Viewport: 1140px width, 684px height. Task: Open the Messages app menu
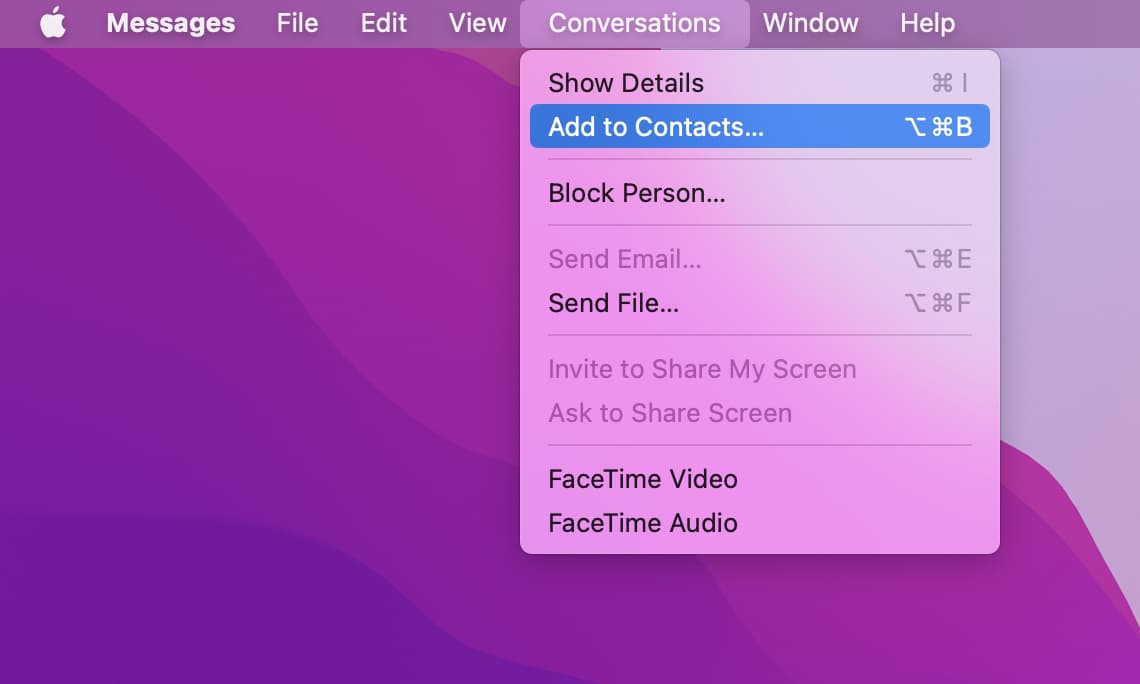tap(171, 23)
